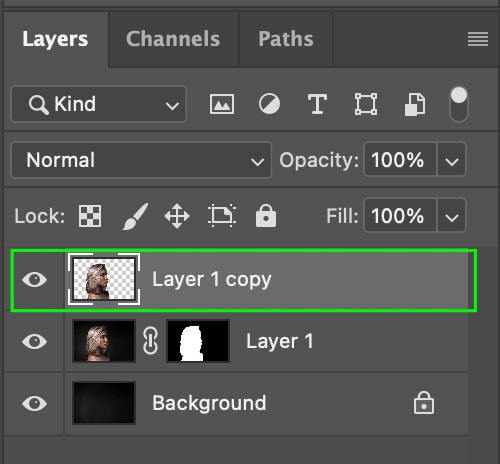The width and height of the screenshot is (500, 464).
Task: Hide Layer 1 visibility eye
Action: point(34,341)
